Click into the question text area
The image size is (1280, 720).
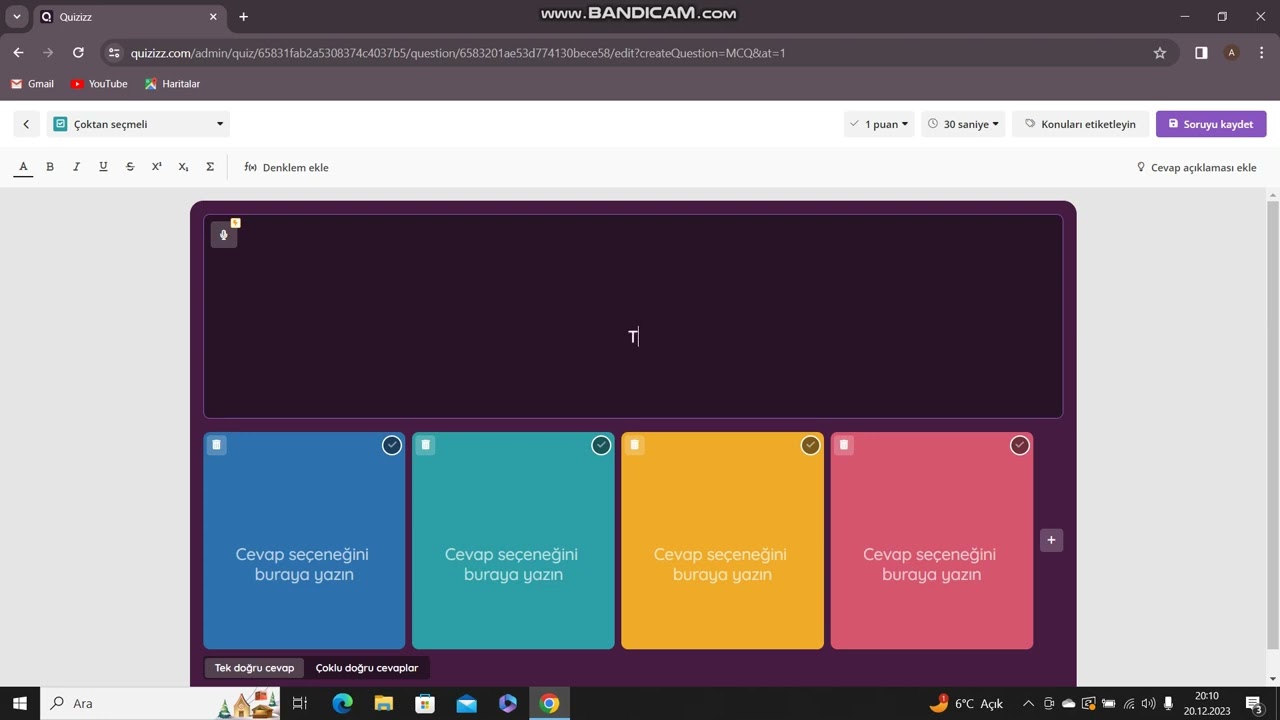633,316
